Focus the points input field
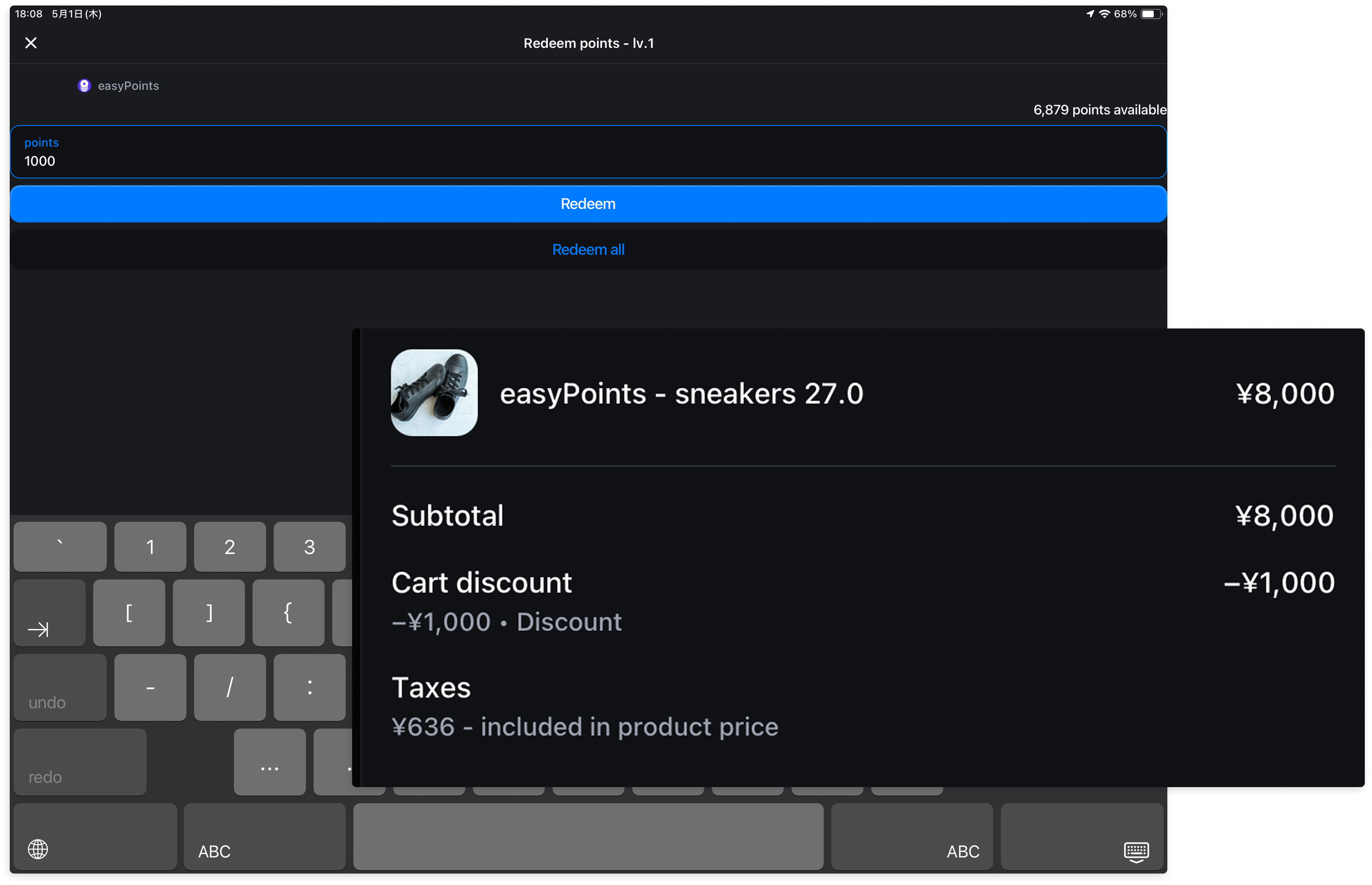This screenshot has height=885, width=1372. pyautogui.click(x=588, y=152)
